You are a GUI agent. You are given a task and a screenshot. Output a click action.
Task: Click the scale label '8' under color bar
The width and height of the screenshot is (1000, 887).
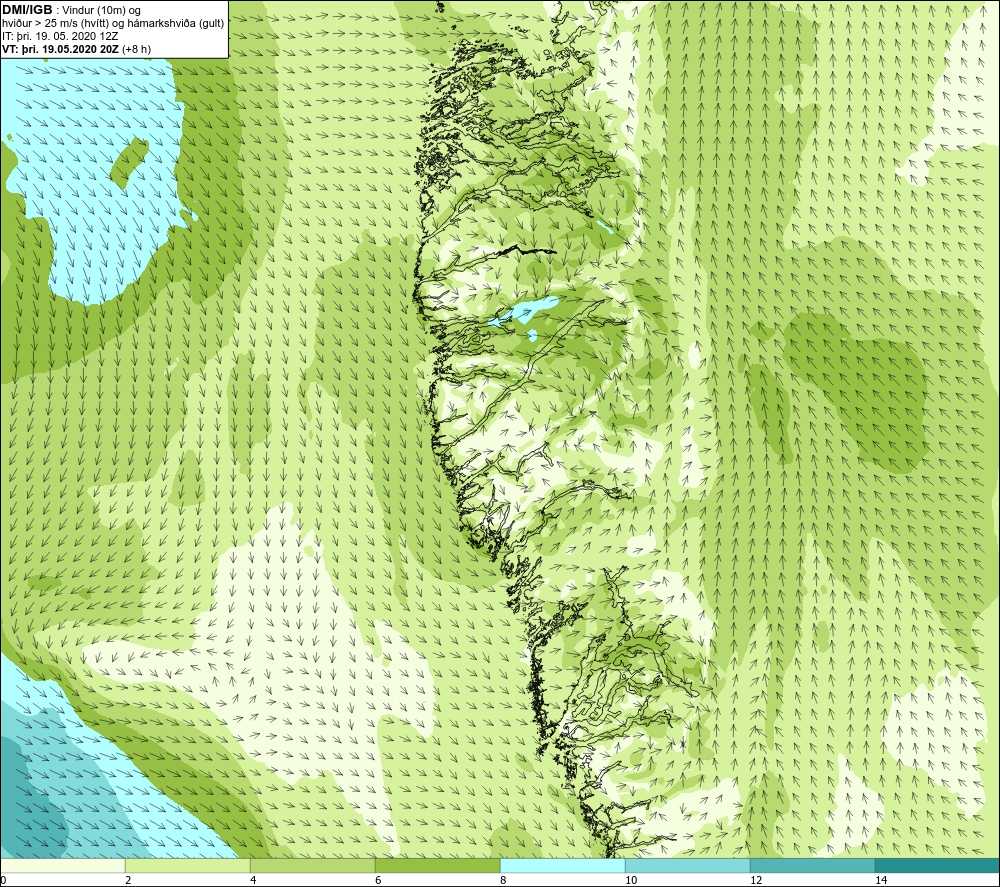[x=503, y=880]
